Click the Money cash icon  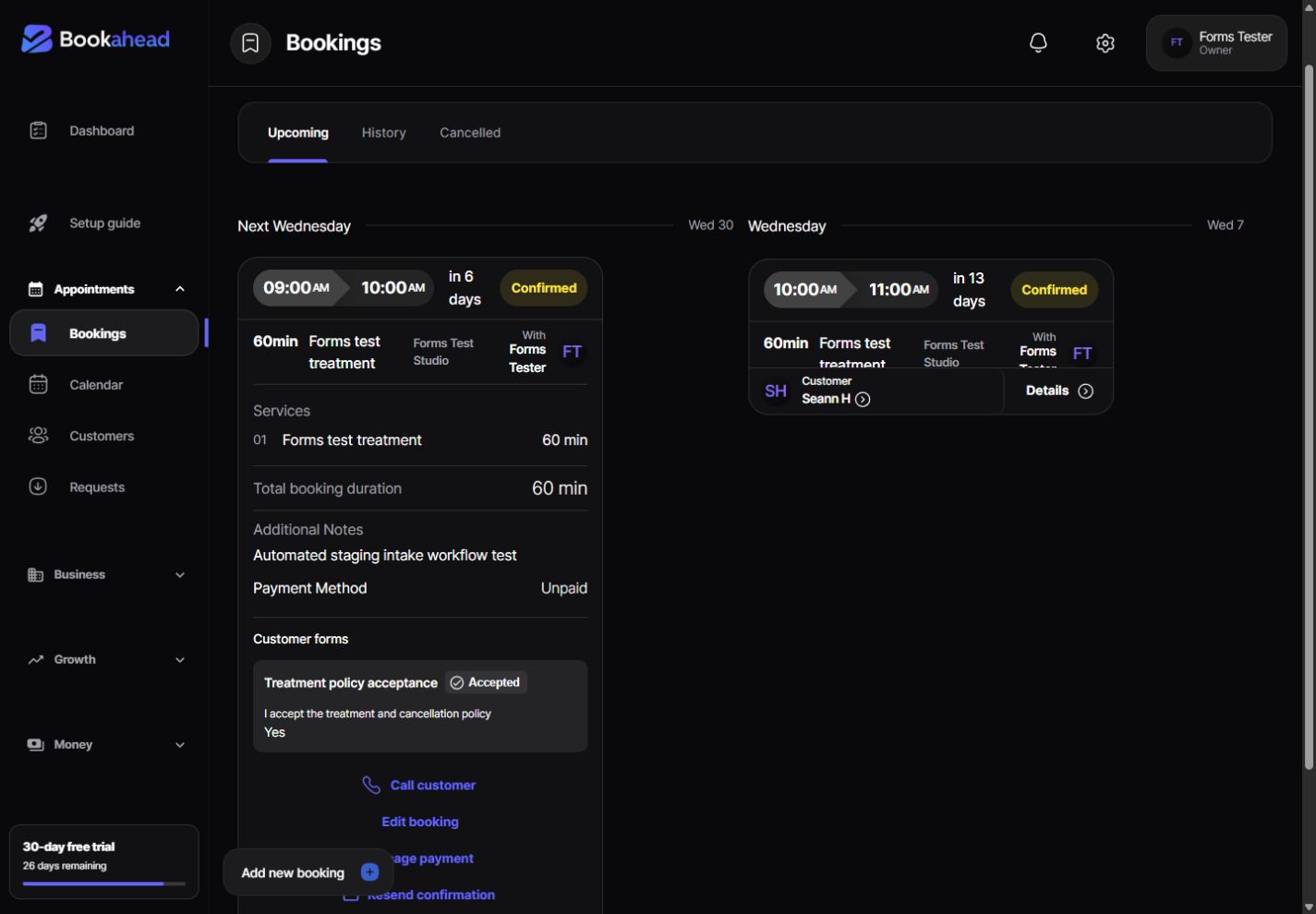[x=35, y=744]
